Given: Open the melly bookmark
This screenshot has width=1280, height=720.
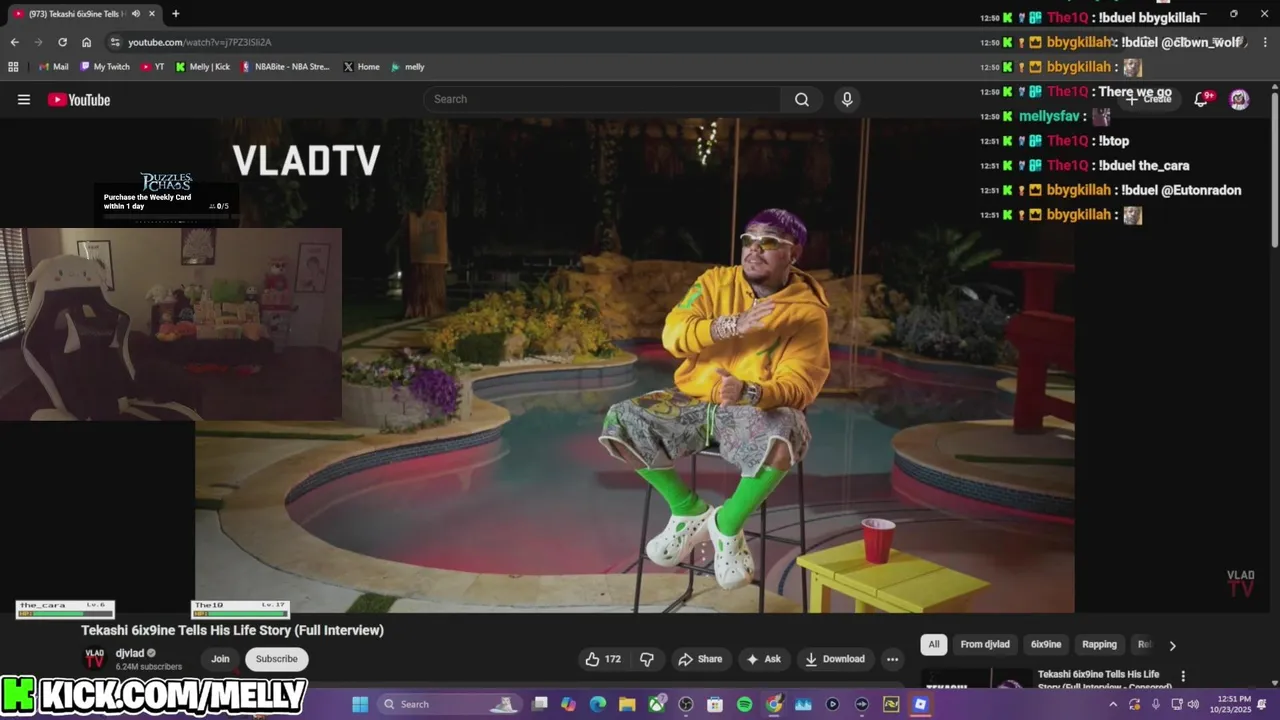Looking at the screenshot, I should point(408,67).
